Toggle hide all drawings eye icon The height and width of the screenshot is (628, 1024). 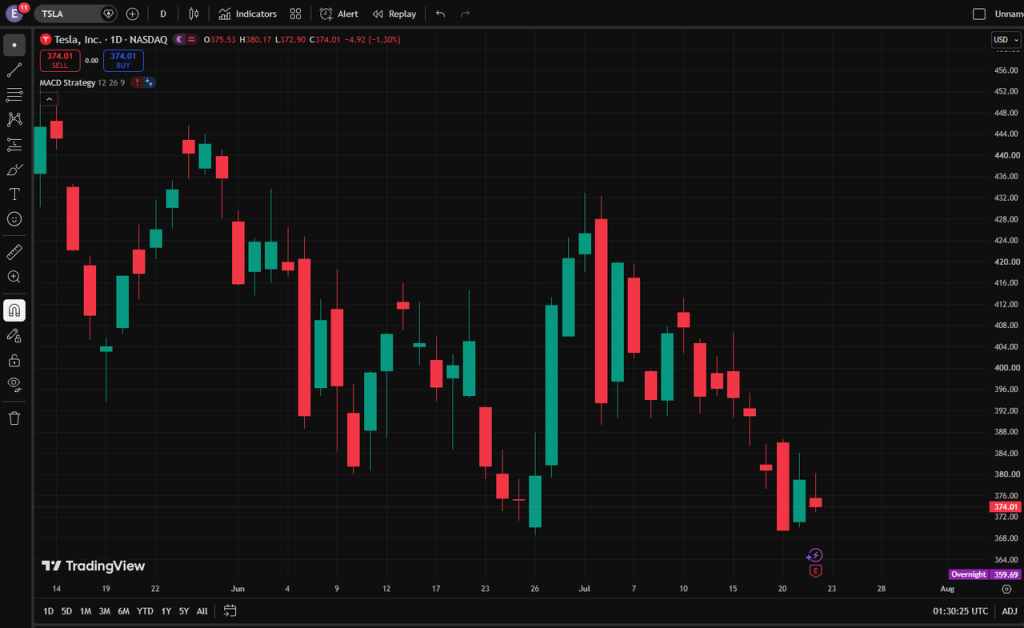click(x=14, y=385)
